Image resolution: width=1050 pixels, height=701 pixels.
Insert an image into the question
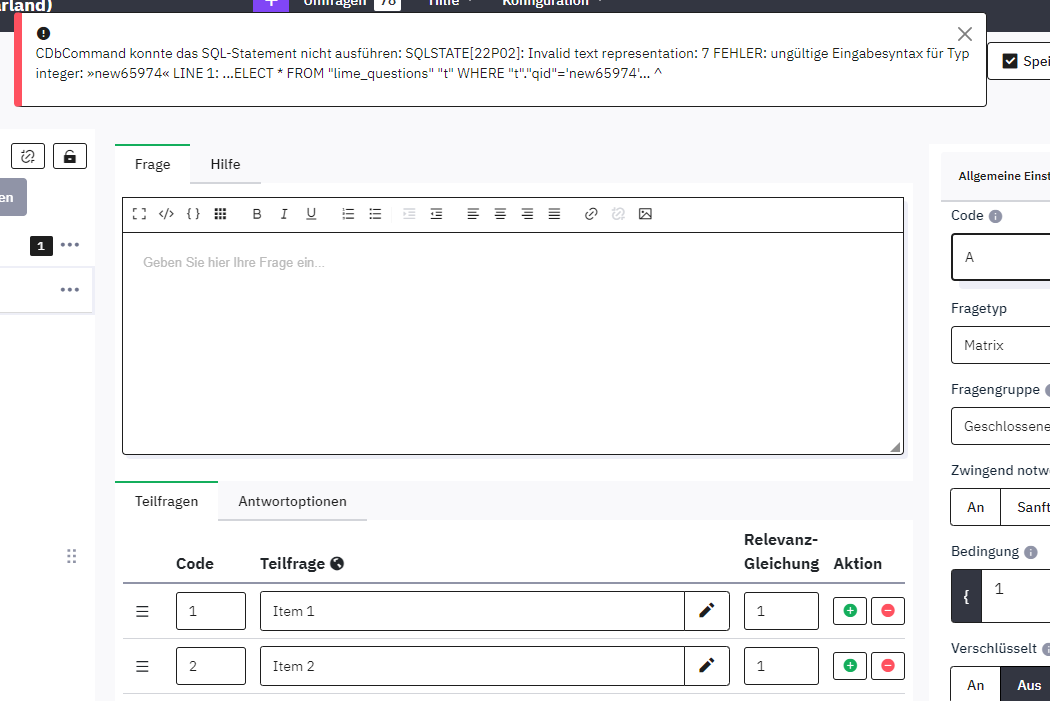pos(645,214)
